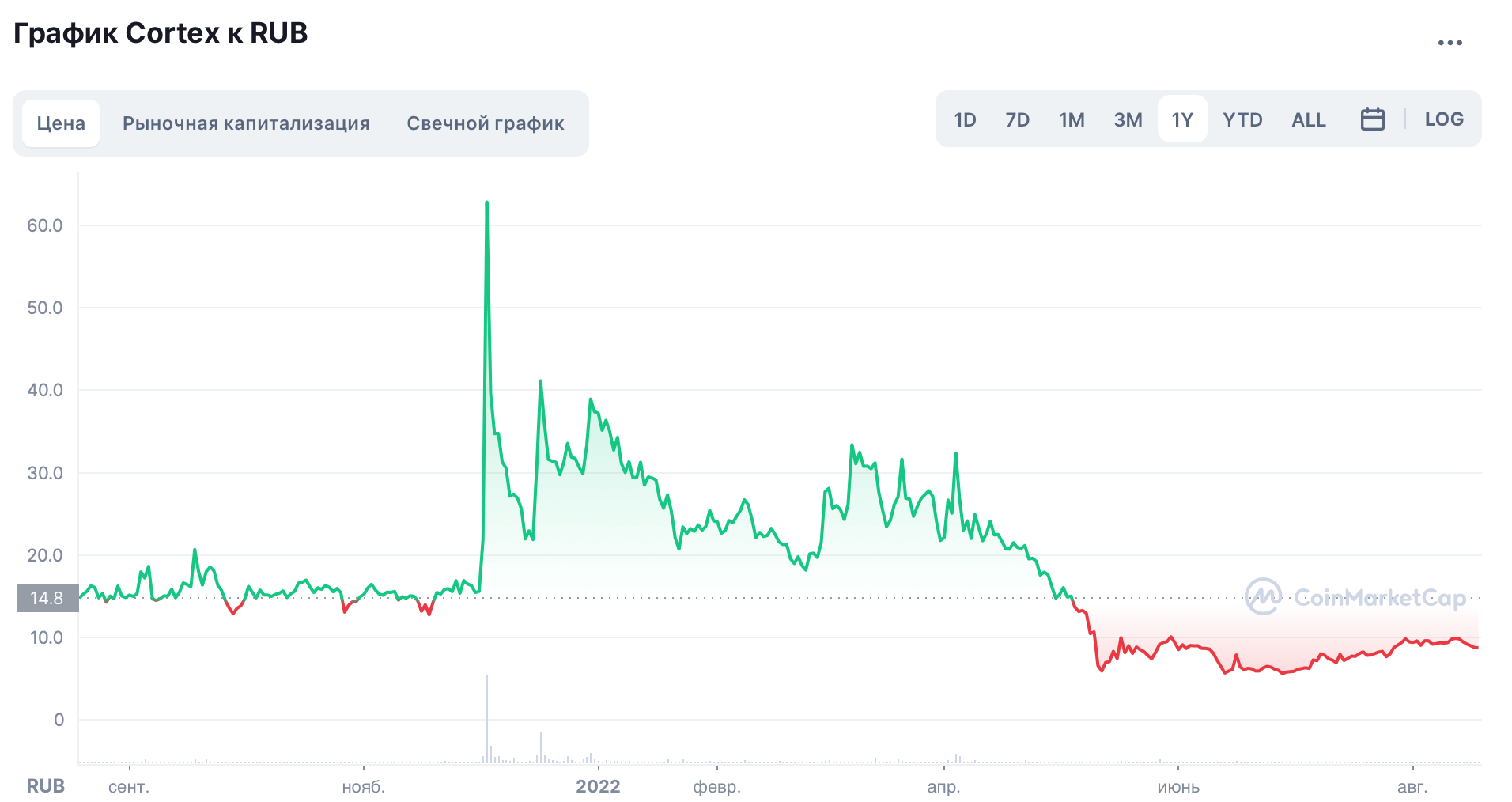
Task: Click the апр. time axis marker
Action: 943,787
